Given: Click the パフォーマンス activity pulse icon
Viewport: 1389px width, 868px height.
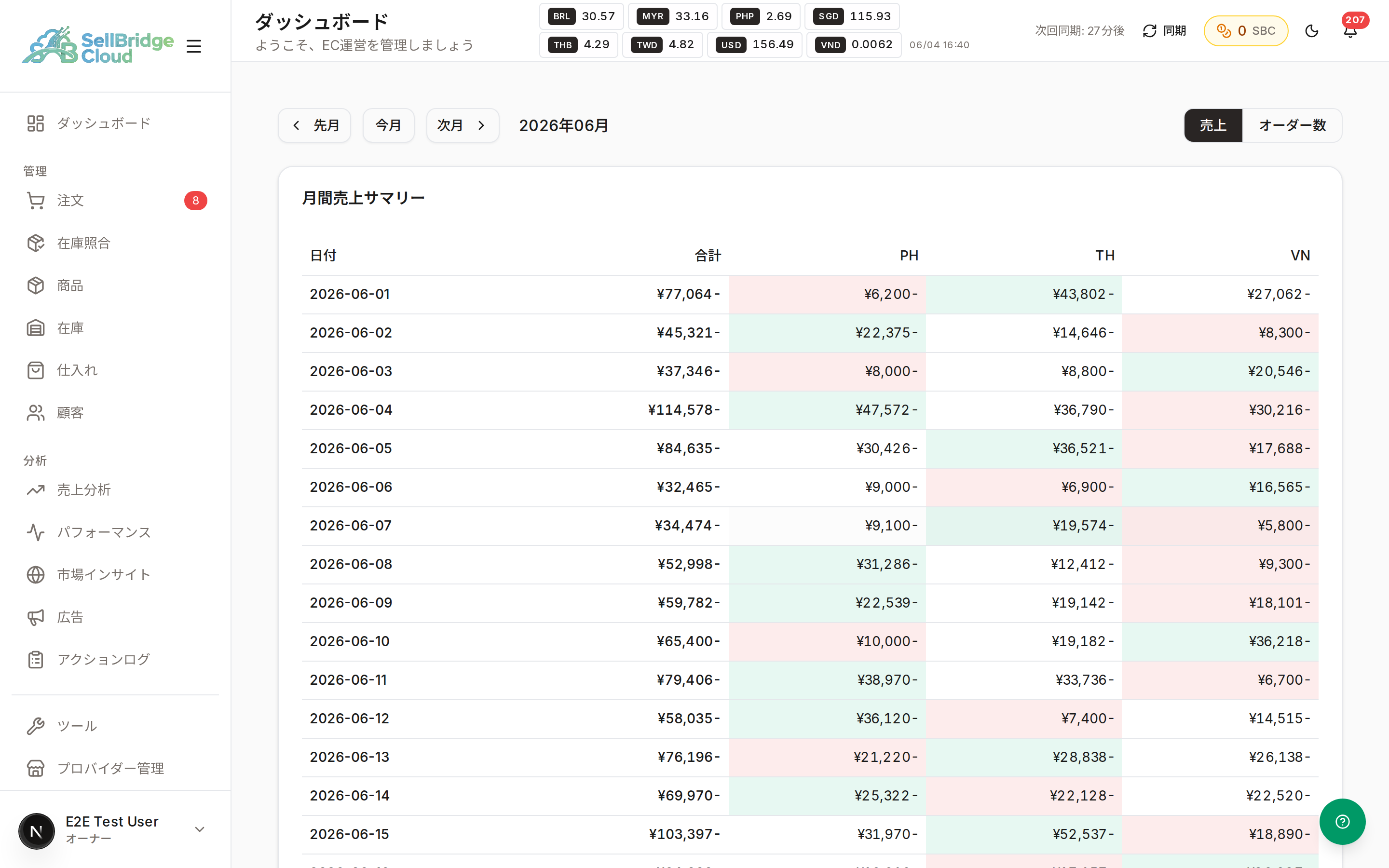Looking at the screenshot, I should tap(36, 532).
